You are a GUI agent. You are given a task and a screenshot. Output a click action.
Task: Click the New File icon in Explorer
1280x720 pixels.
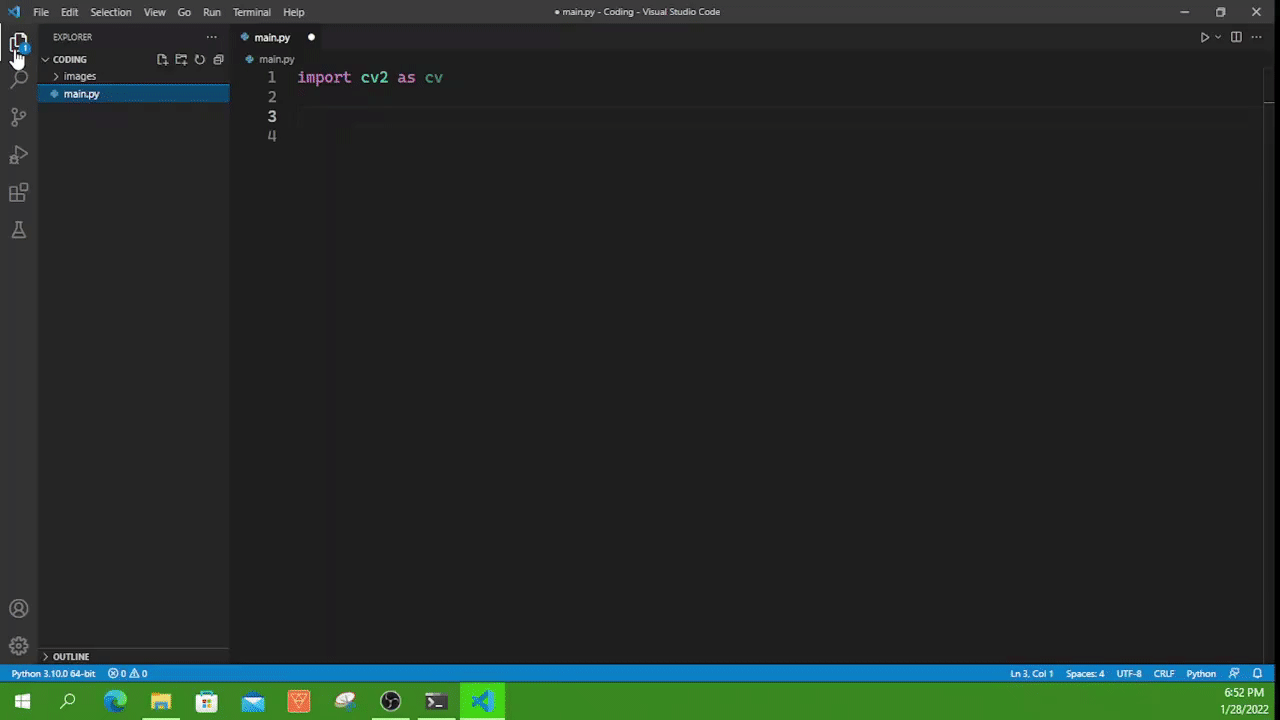(x=162, y=59)
